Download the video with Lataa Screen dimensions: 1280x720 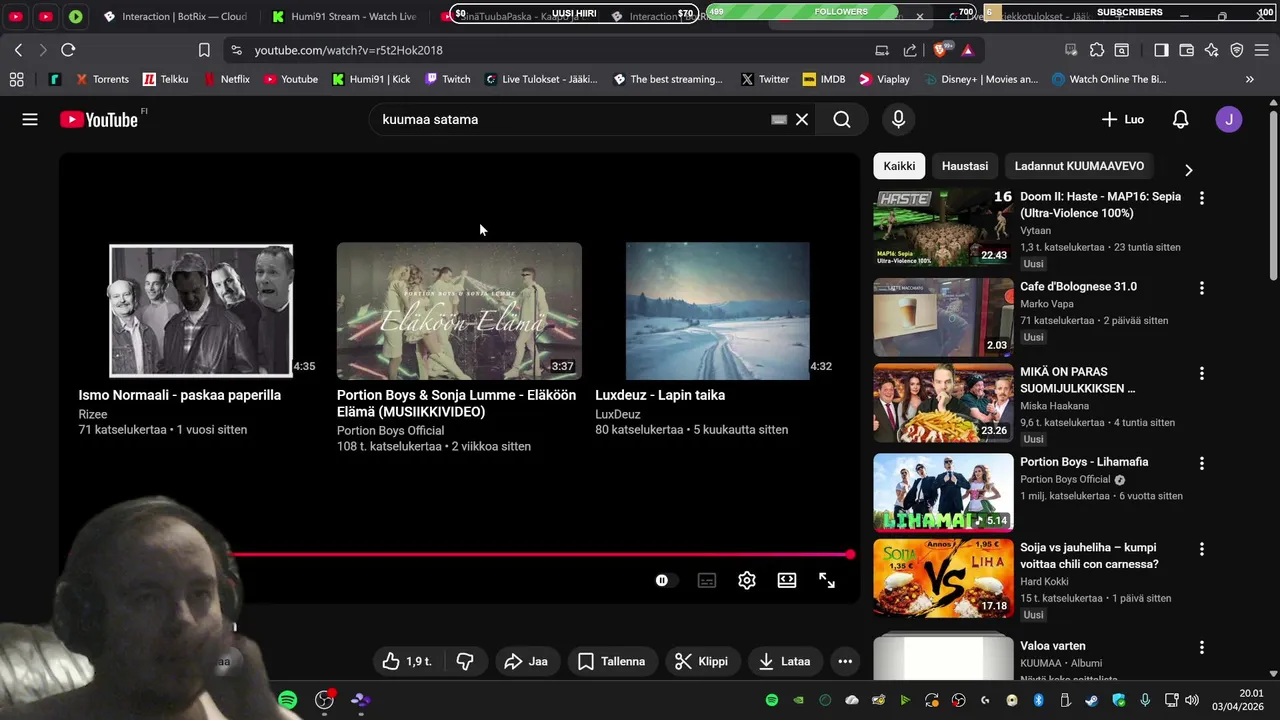784,661
